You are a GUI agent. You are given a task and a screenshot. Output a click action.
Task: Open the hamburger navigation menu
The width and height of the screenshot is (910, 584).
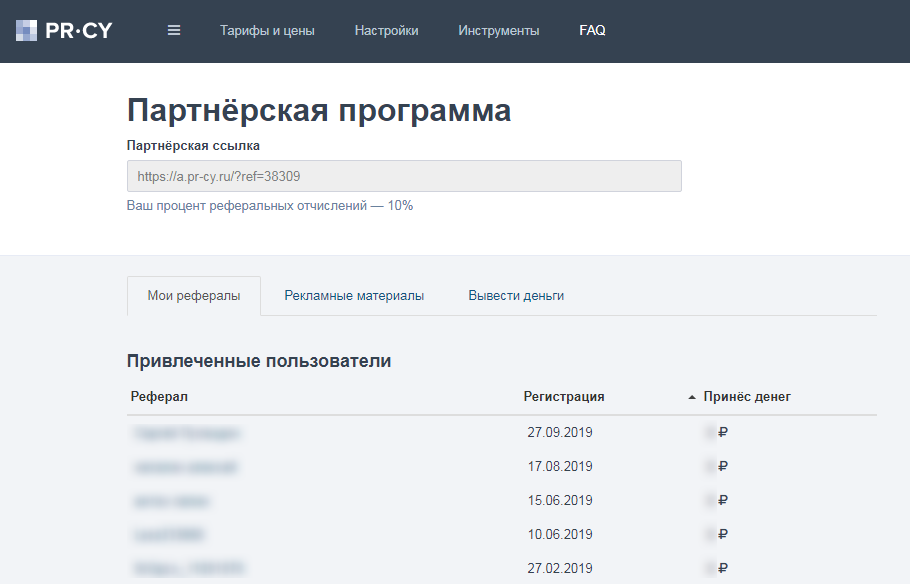click(x=173, y=30)
